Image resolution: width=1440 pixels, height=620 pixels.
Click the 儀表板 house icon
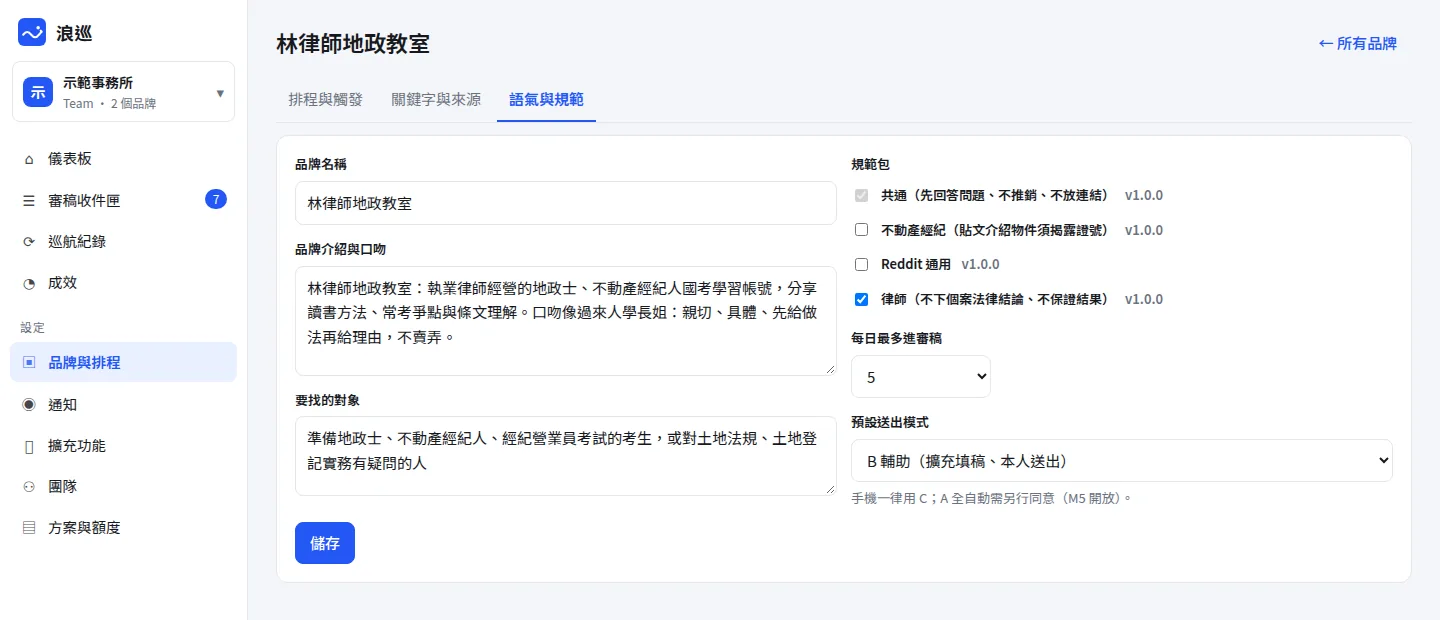pyautogui.click(x=28, y=159)
